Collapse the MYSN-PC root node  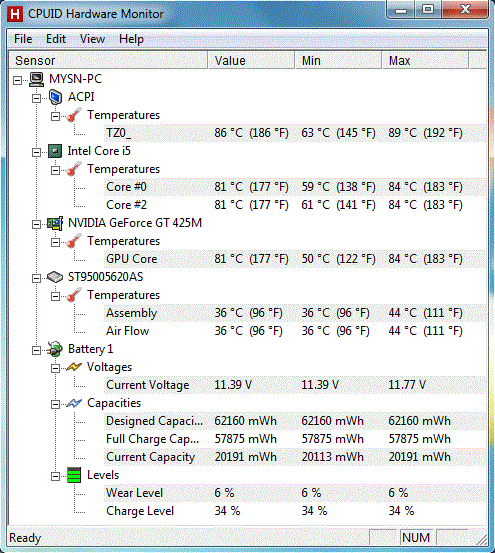point(17,80)
